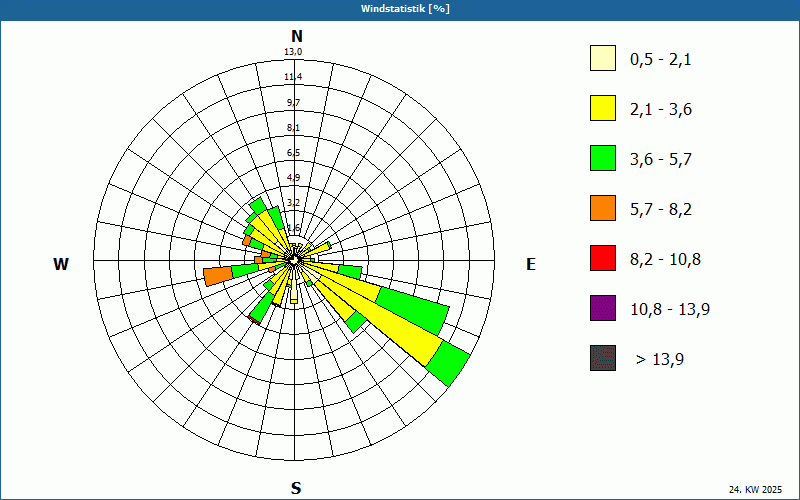Viewport: 800px width, 500px height.
Task: Click the N compass label
Action: click(297, 36)
